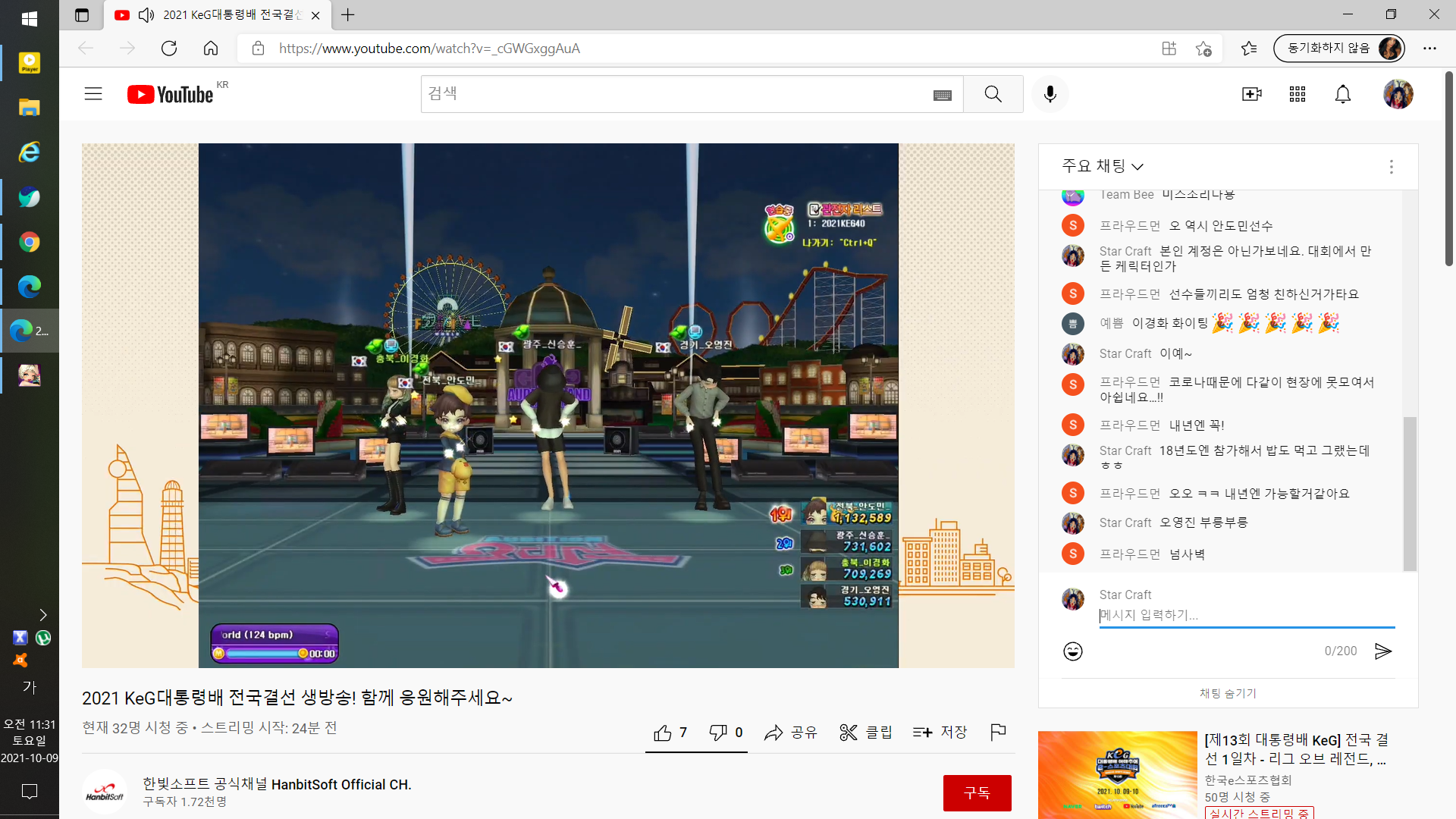Open chat options three-dot menu

1391,167
